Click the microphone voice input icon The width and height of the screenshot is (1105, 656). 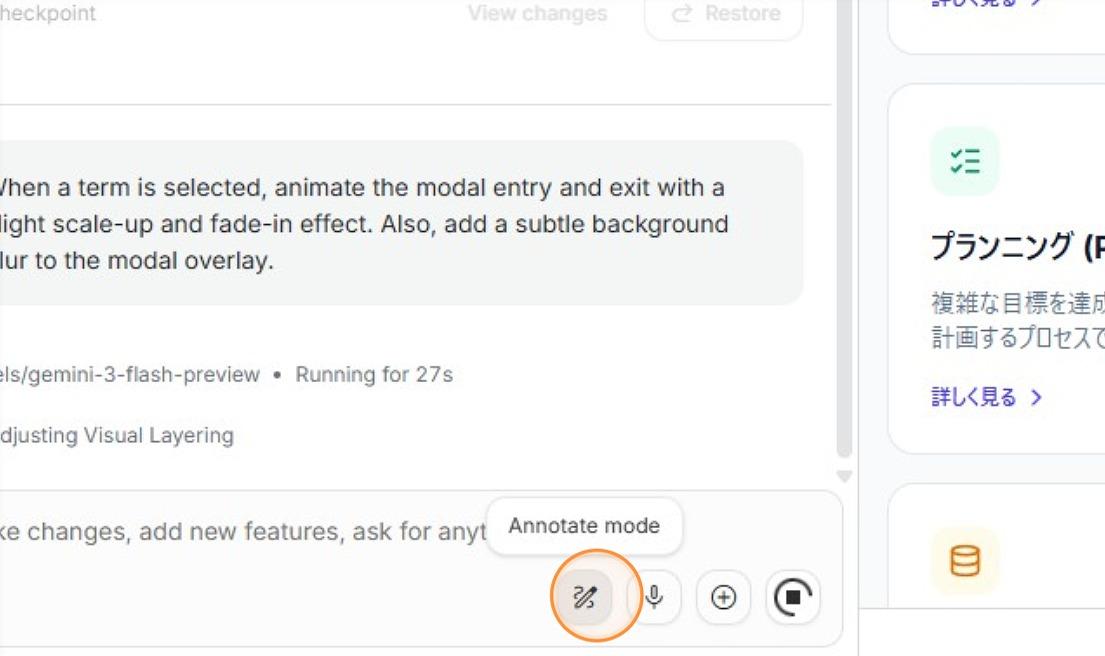[x=654, y=598]
